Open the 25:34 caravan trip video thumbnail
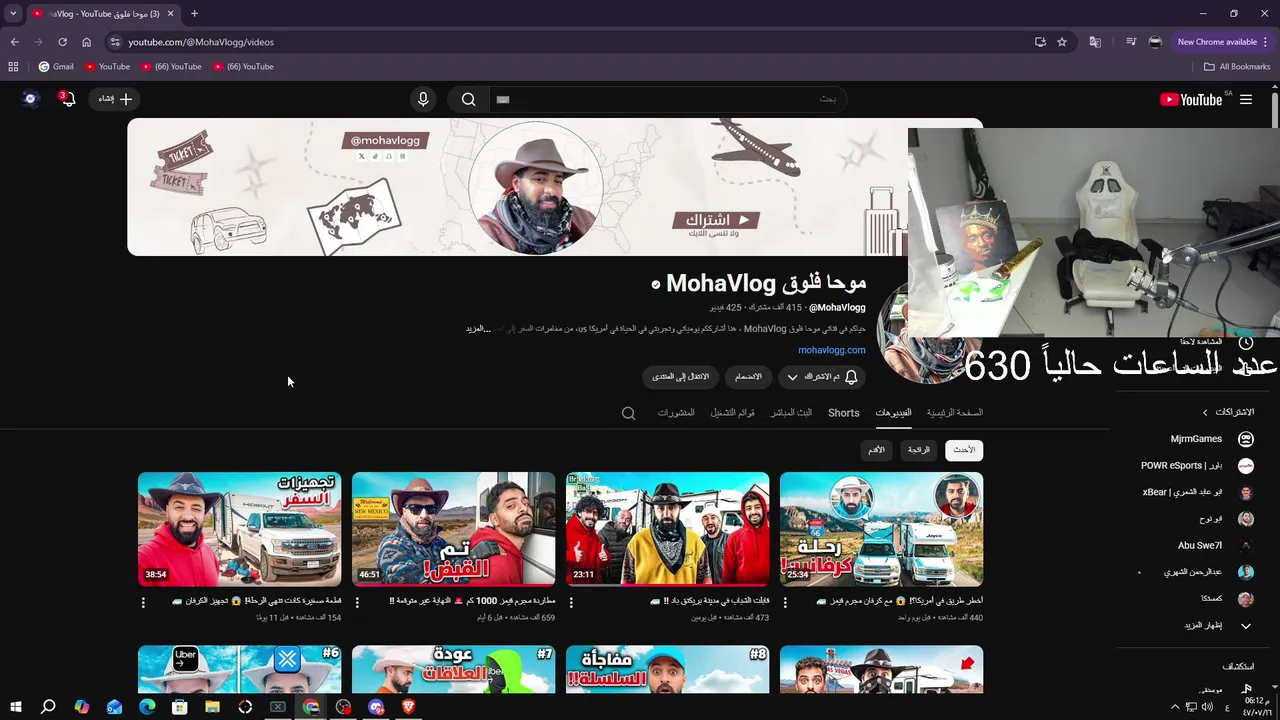 [881, 529]
